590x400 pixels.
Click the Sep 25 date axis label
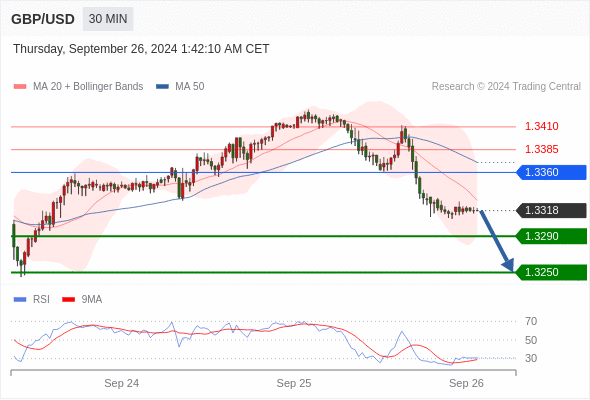coord(294,383)
